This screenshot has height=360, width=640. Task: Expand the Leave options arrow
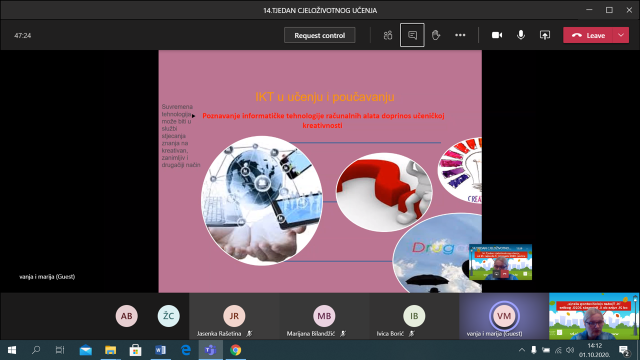[621, 36]
